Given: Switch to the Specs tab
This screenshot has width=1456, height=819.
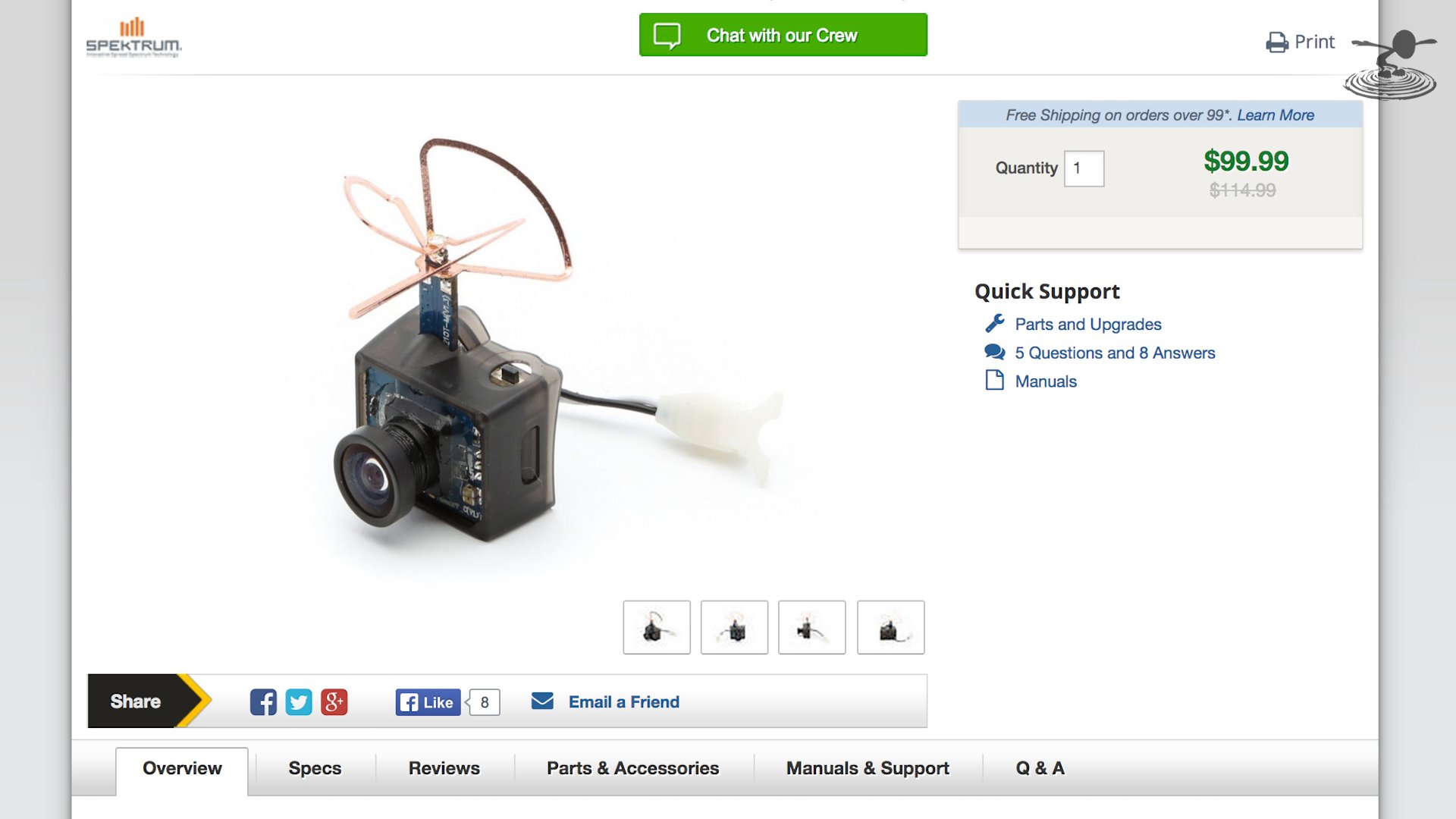Looking at the screenshot, I should [315, 768].
